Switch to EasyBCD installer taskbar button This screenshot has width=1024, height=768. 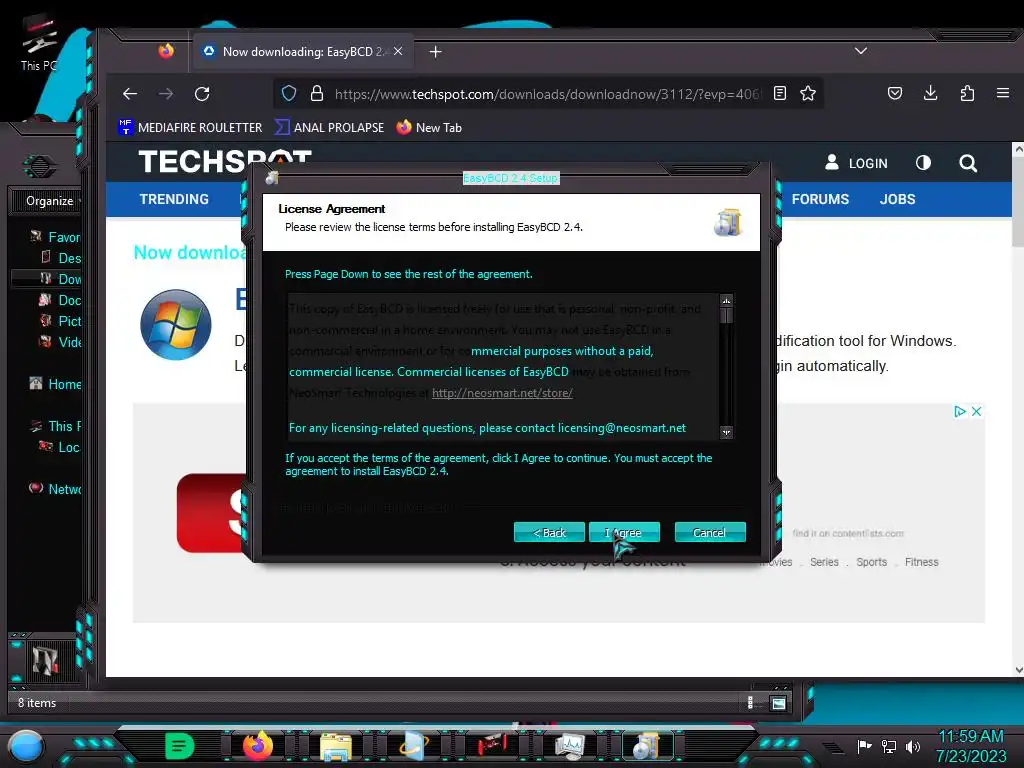pos(647,746)
